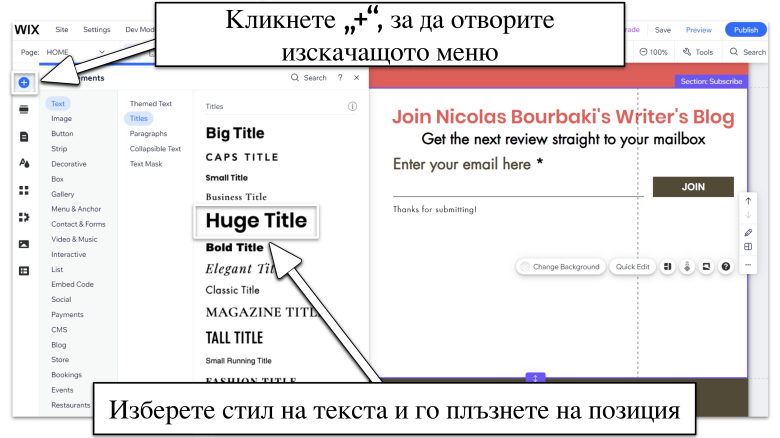The width and height of the screenshot is (780, 438).
Task: Click the JOIN button on canvas
Action: pyautogui.click(x=693, y=187)
